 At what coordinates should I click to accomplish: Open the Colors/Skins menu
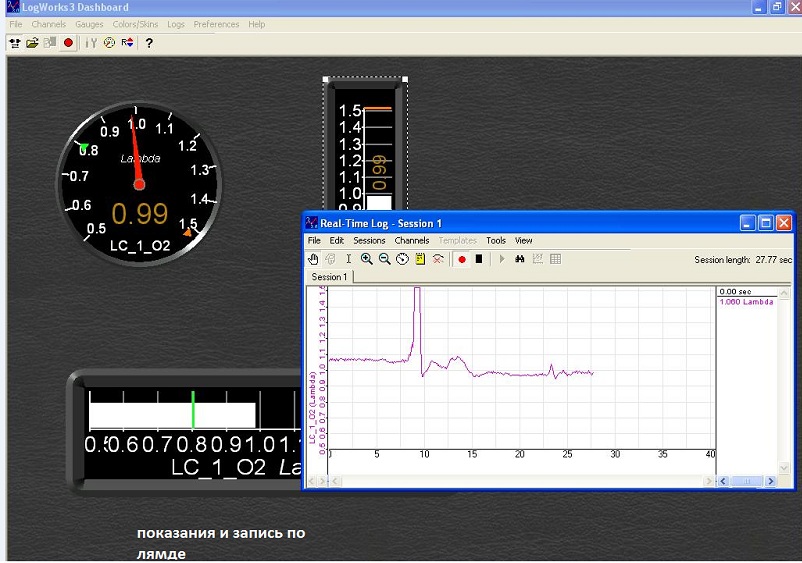pyautogui.click(x=135, y=24)
